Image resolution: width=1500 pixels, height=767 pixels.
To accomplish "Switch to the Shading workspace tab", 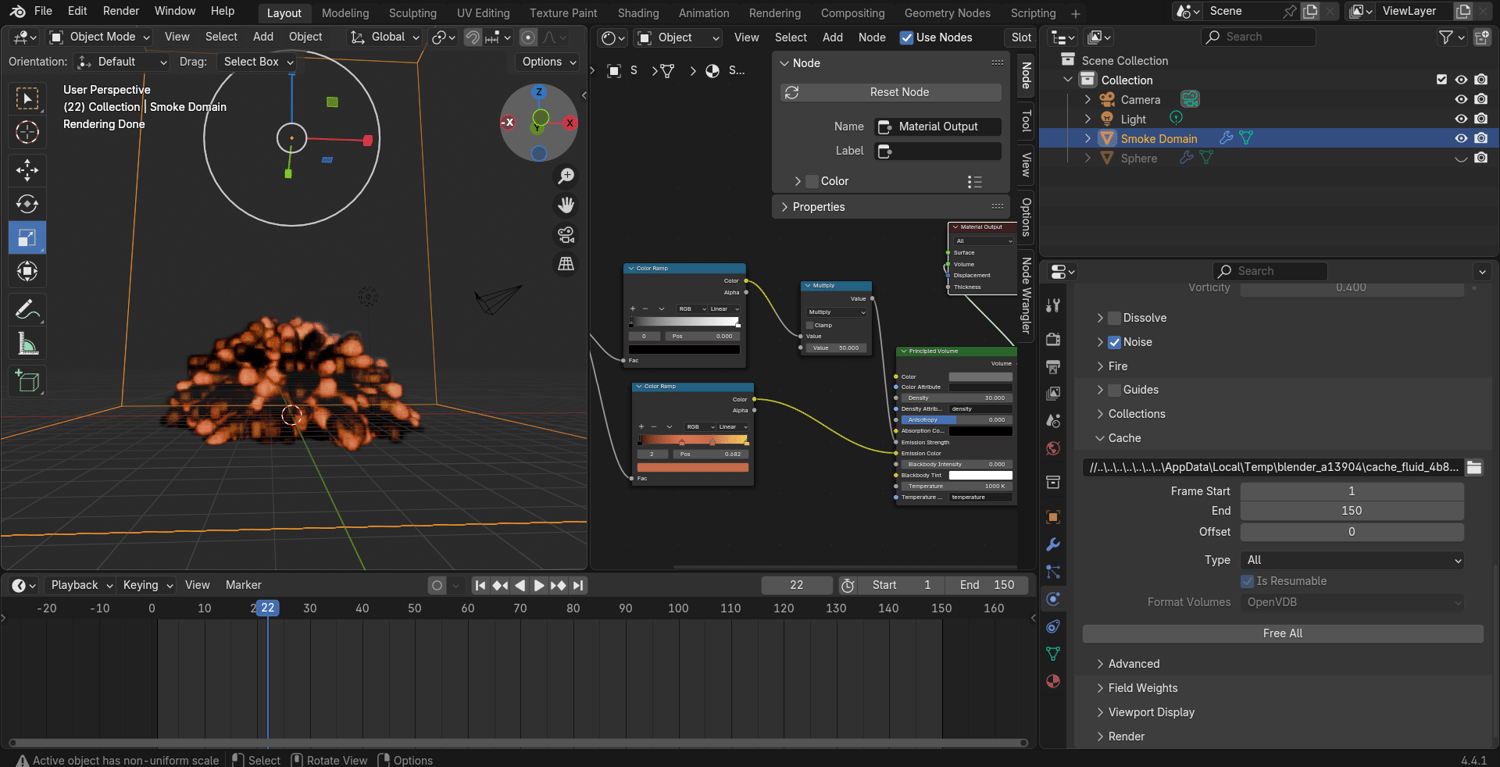I will tap(638, 13).
